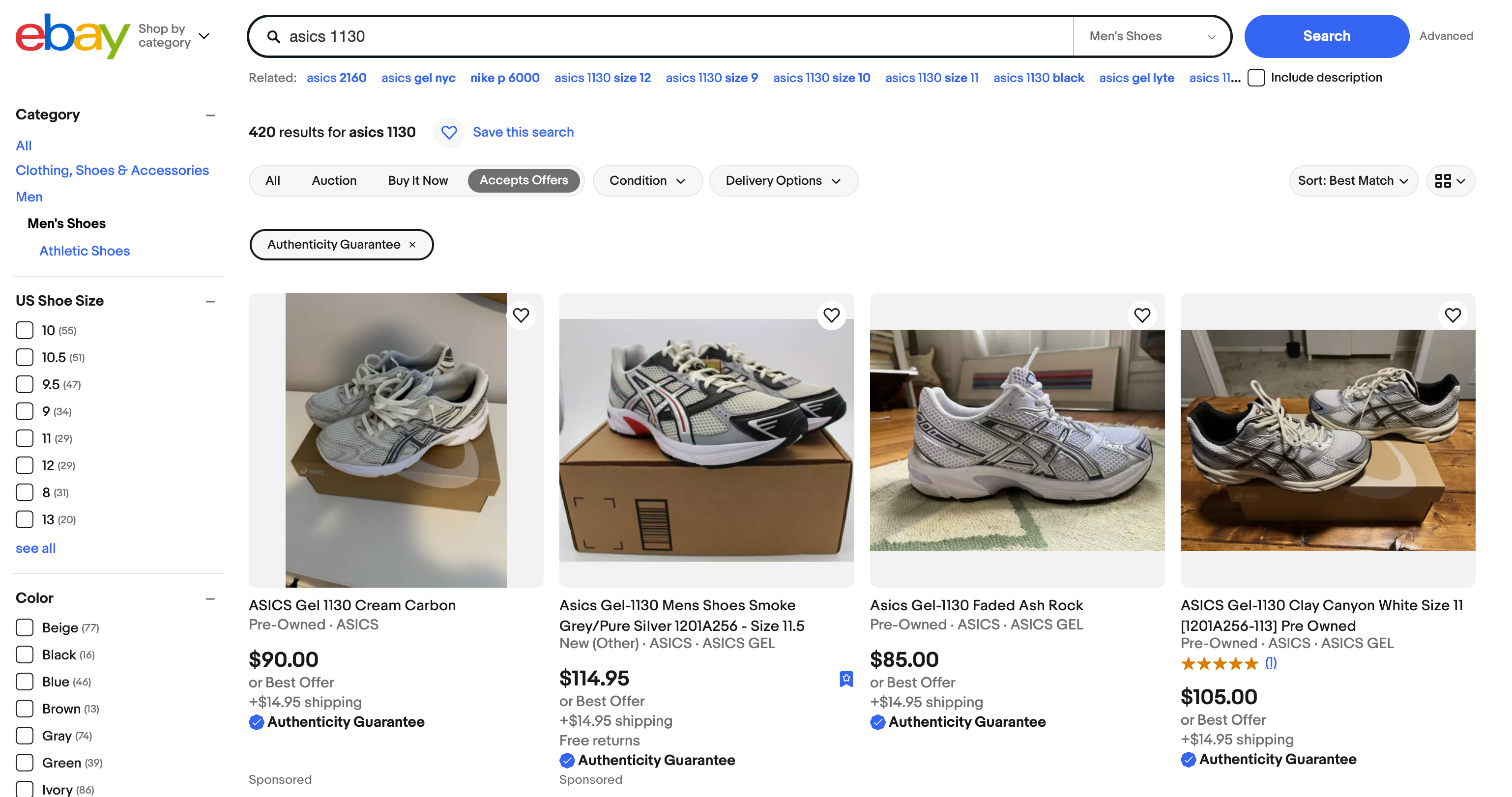1512x797 pixels.
Task: Open the Men's Shoes category selector
Action: 1151,36
